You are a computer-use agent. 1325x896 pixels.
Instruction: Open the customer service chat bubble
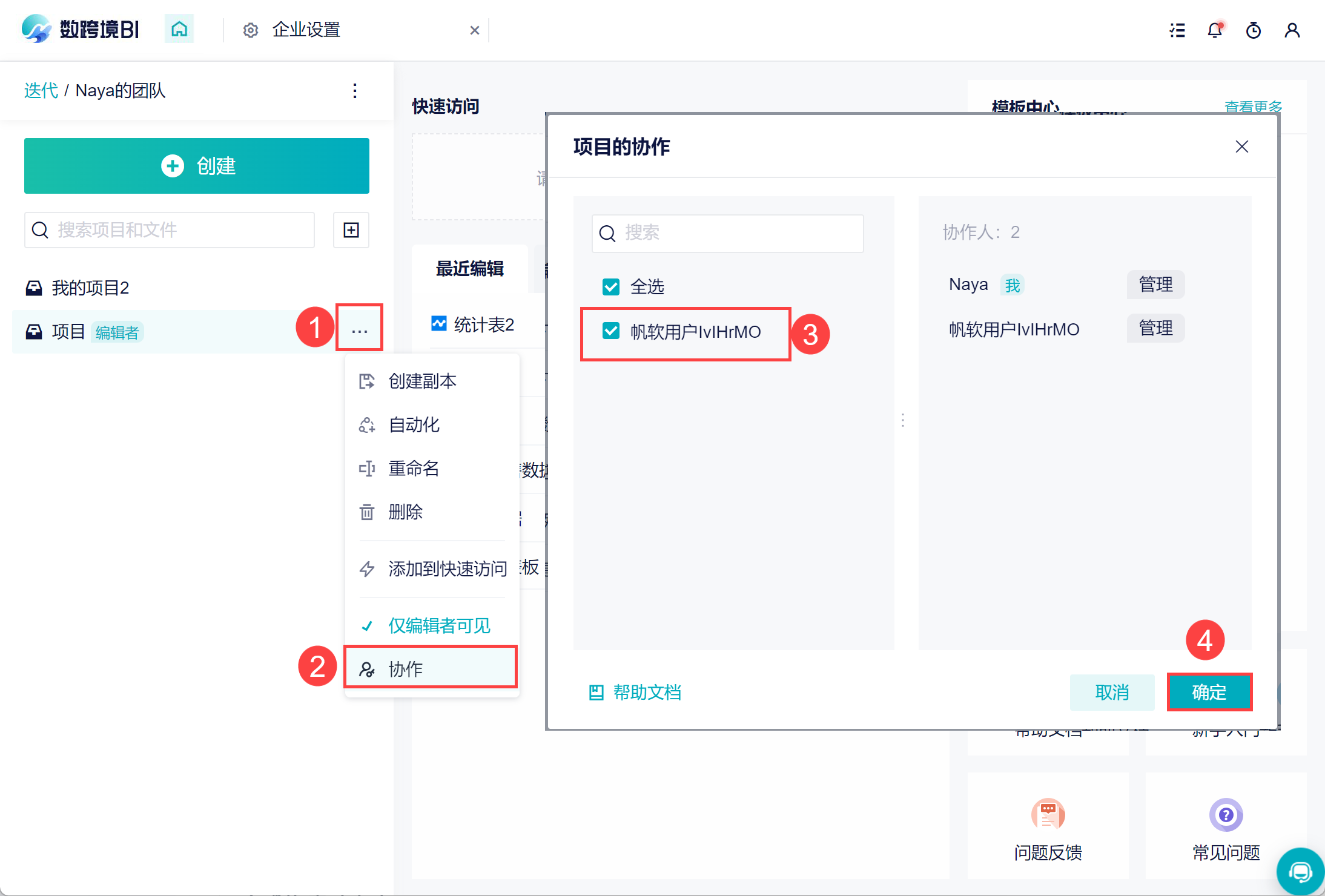(x=1300, y=871)
